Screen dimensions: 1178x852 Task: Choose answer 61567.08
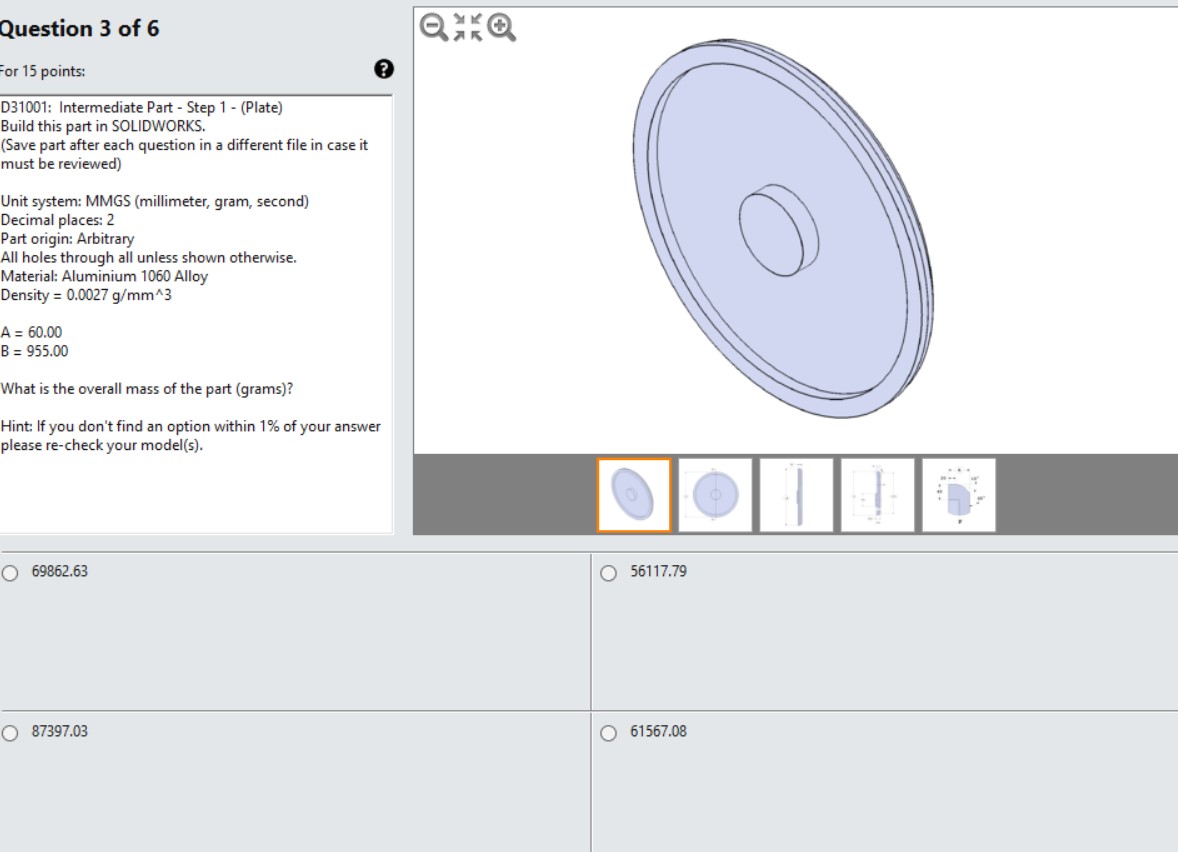pyautogui.click(x=607, y=731)
